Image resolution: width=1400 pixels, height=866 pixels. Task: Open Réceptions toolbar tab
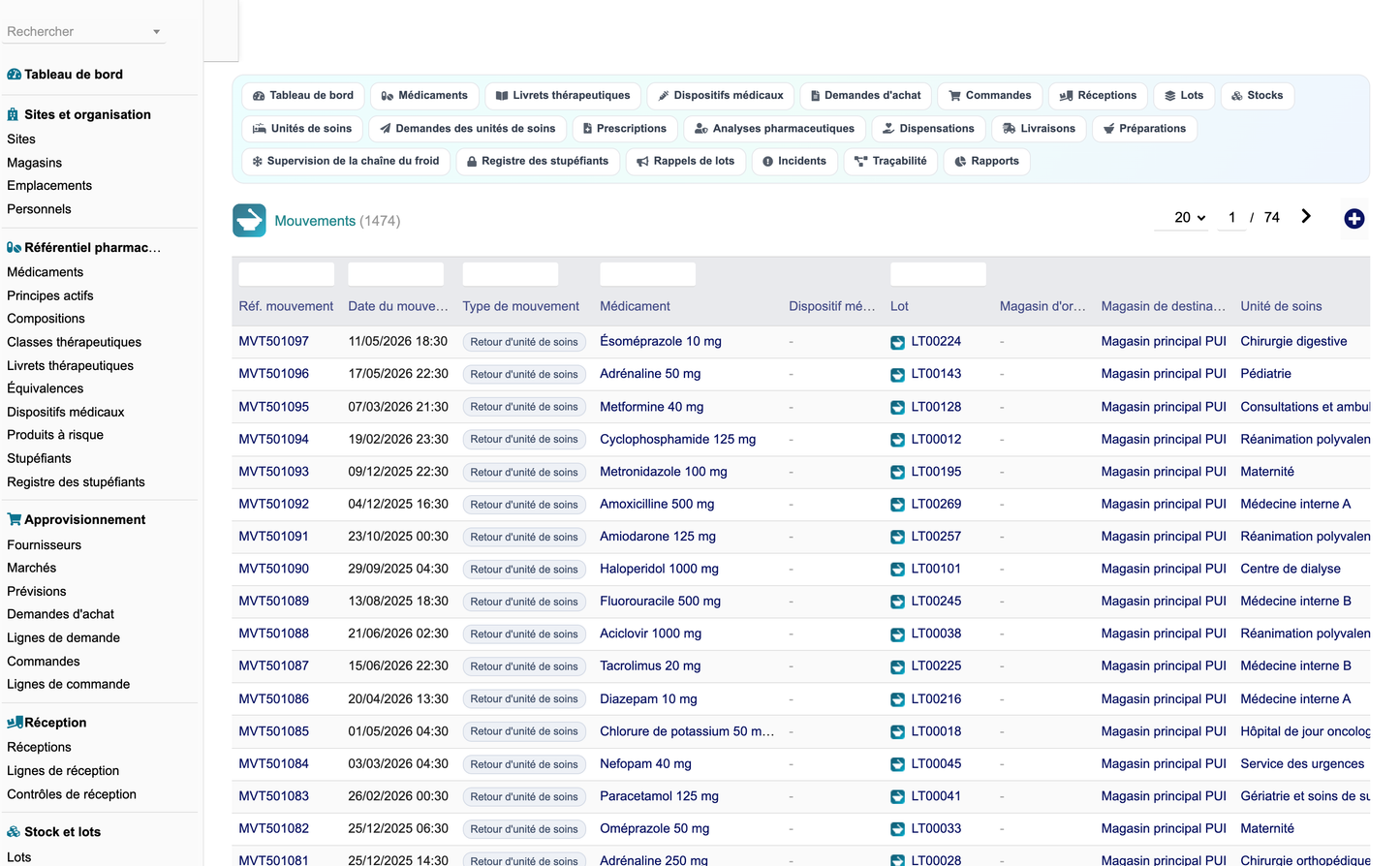pyautogui.click(x=1098, y=96)
